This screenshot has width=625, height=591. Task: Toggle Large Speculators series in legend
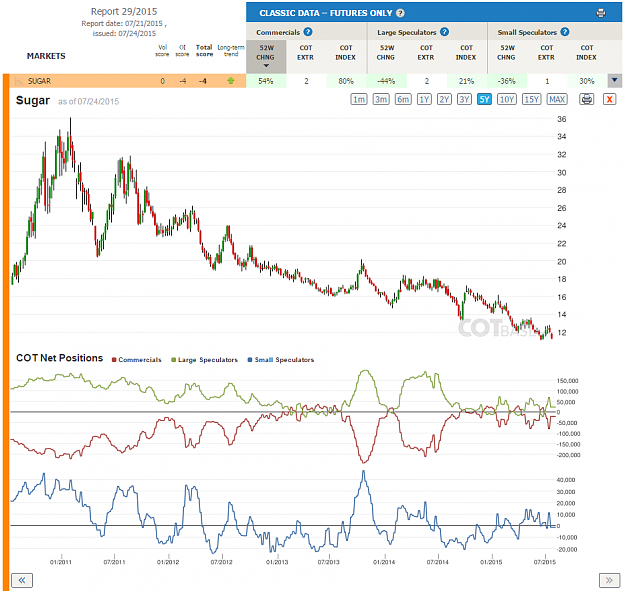pos(204,359)
